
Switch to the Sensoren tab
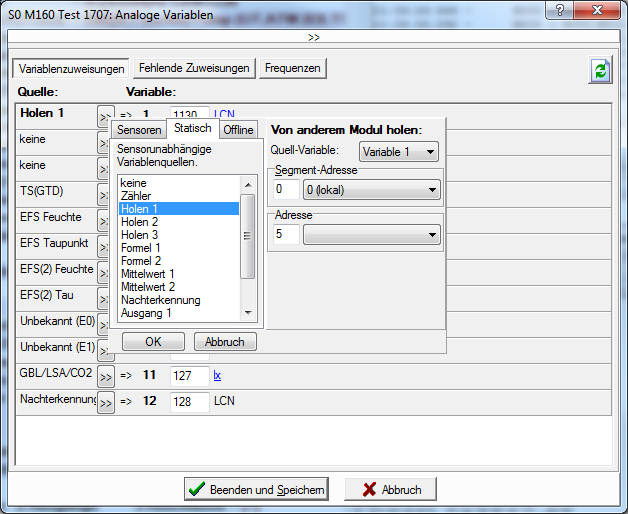click(x=138, y=130)
